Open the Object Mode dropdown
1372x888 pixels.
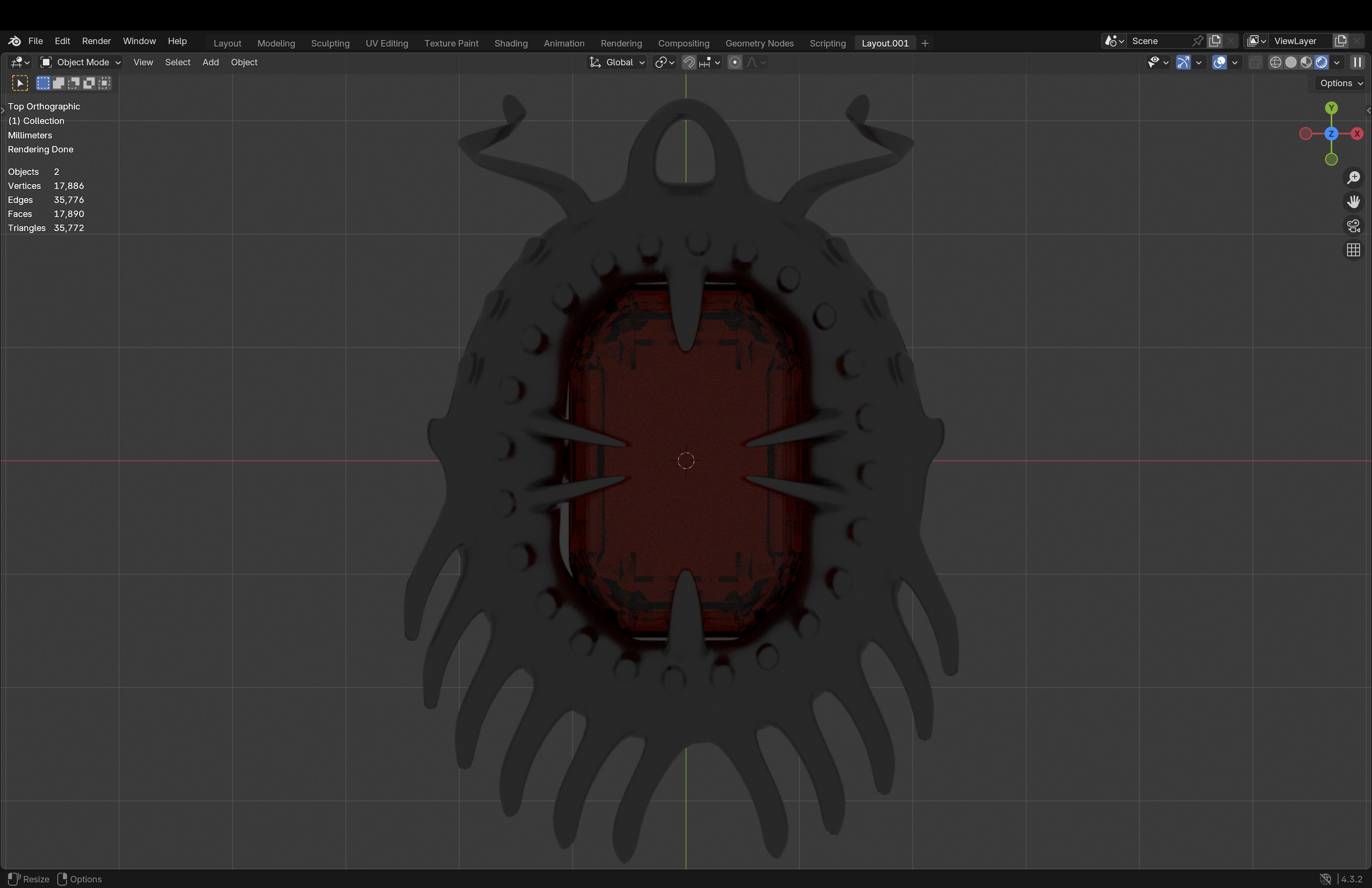(80, 62)
